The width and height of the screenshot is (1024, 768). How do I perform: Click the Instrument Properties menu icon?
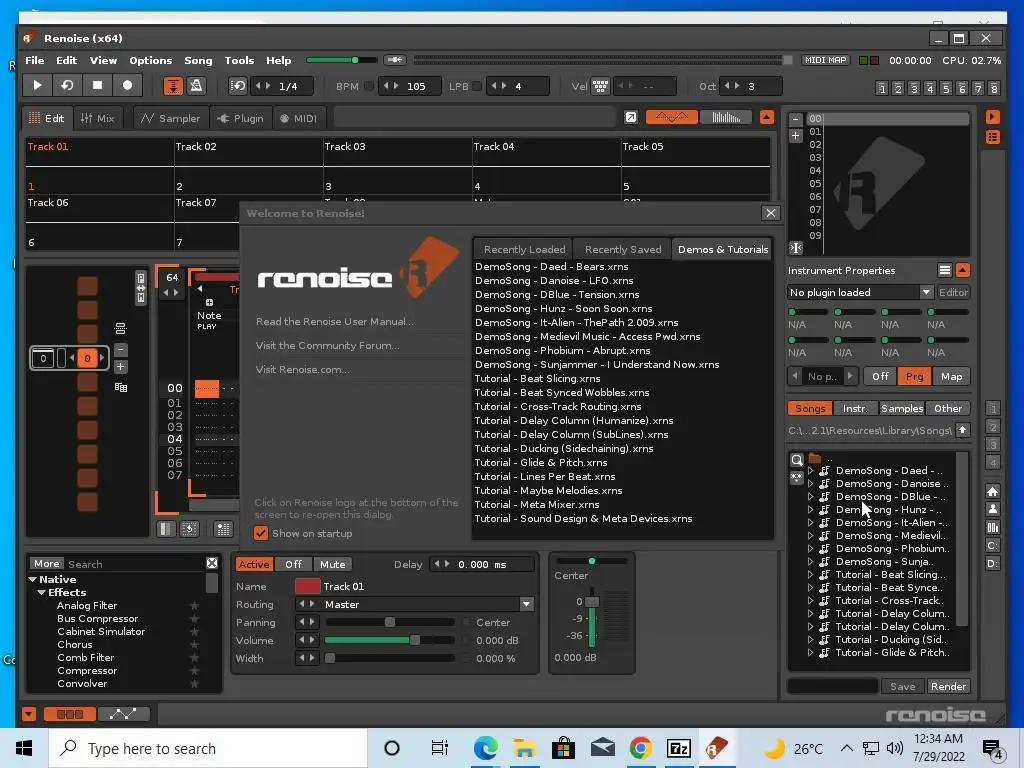(x=944, y=270)
